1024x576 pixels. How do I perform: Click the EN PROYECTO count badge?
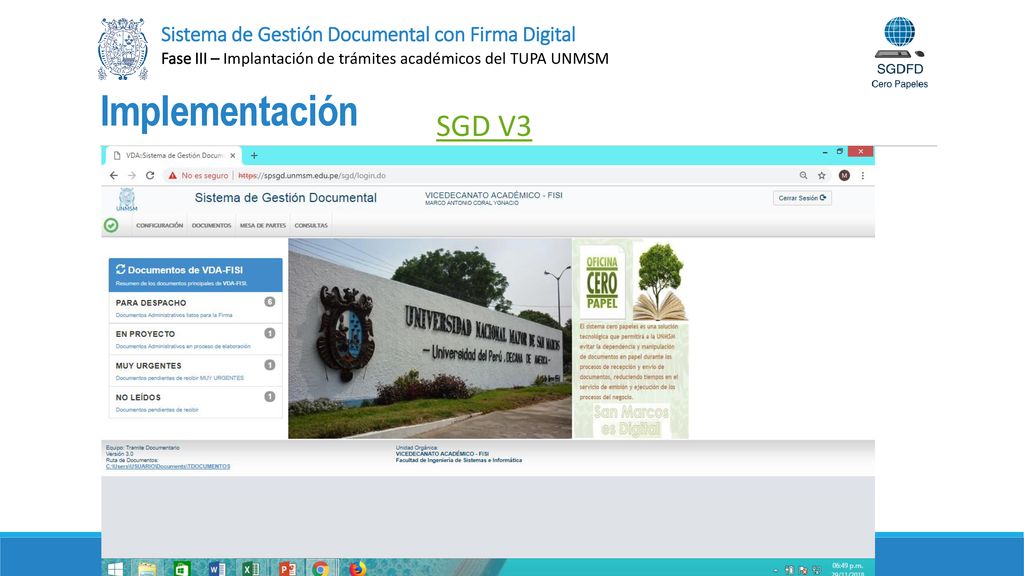tap(269, 333)
